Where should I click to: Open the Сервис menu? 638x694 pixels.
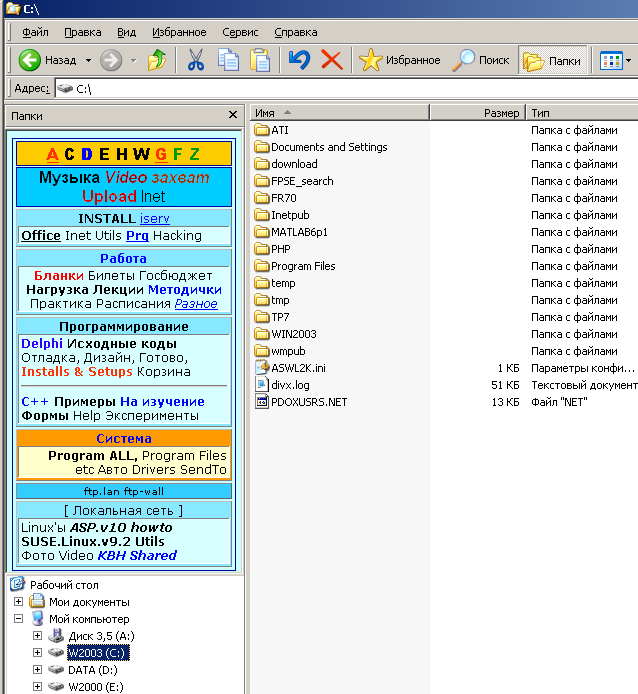(240, 32)
